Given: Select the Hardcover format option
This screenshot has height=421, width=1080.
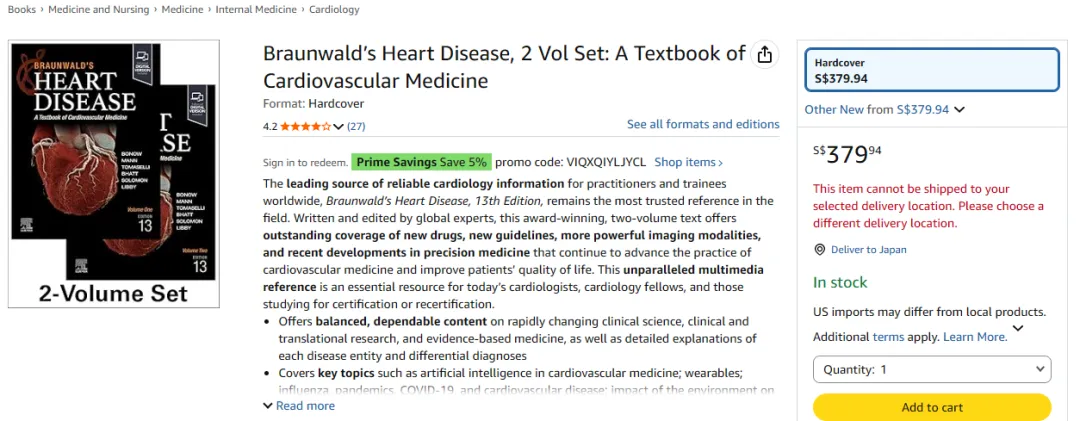Looking at the screenshot, I should point(932,70).
